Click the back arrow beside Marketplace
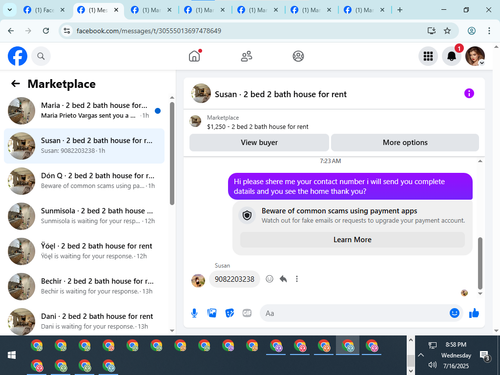Image resolution: width=500 pixels, height=375 pixels. tap(16, 84)
